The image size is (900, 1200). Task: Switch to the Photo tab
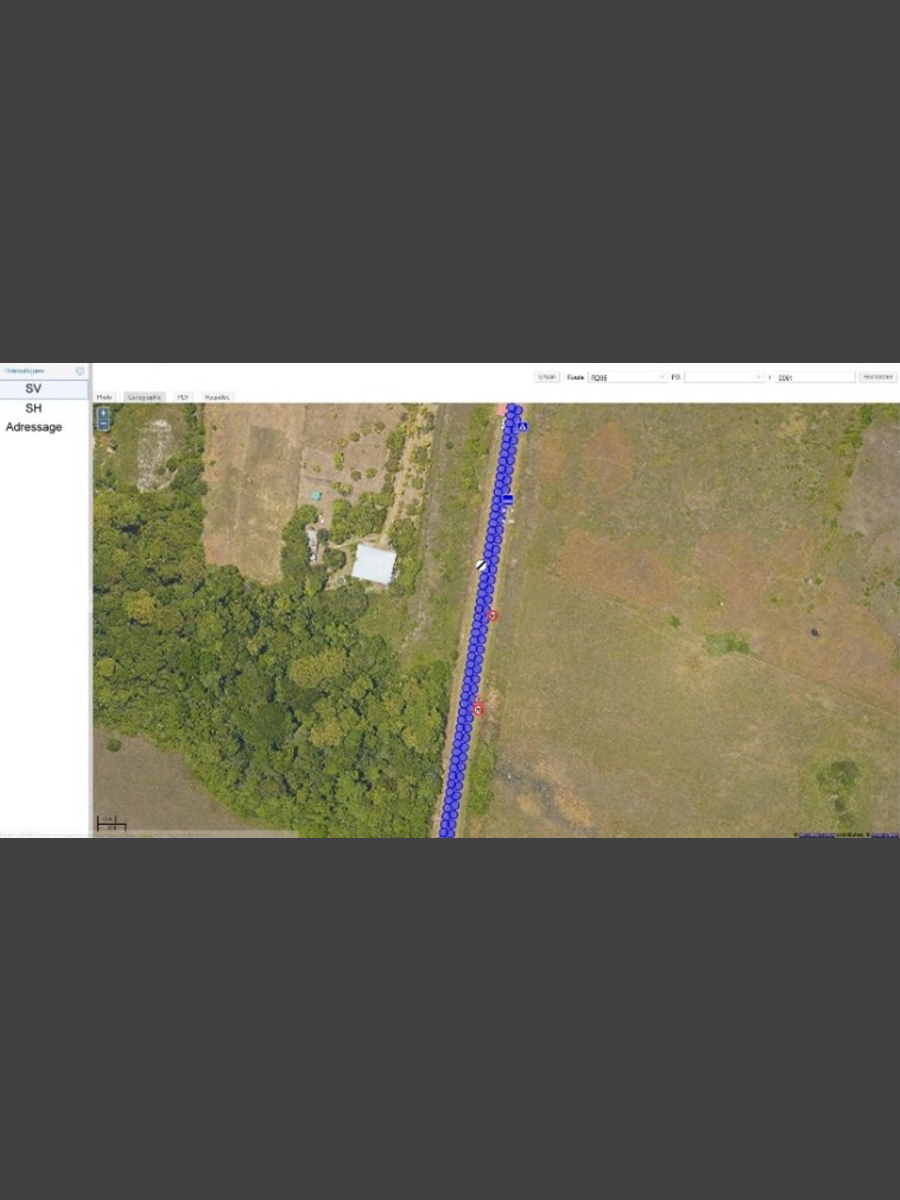[x=105, y=397]
